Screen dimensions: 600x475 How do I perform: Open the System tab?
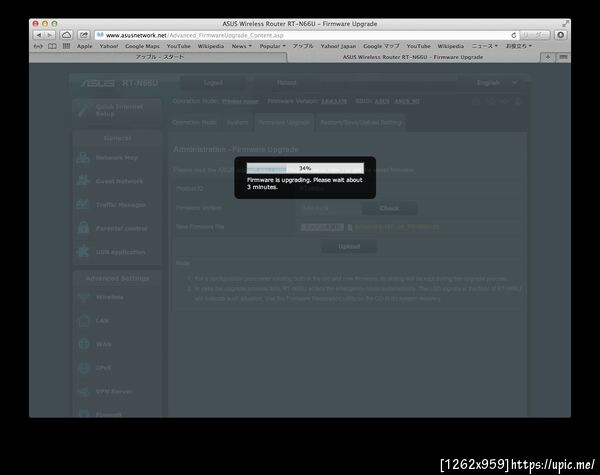237,122
